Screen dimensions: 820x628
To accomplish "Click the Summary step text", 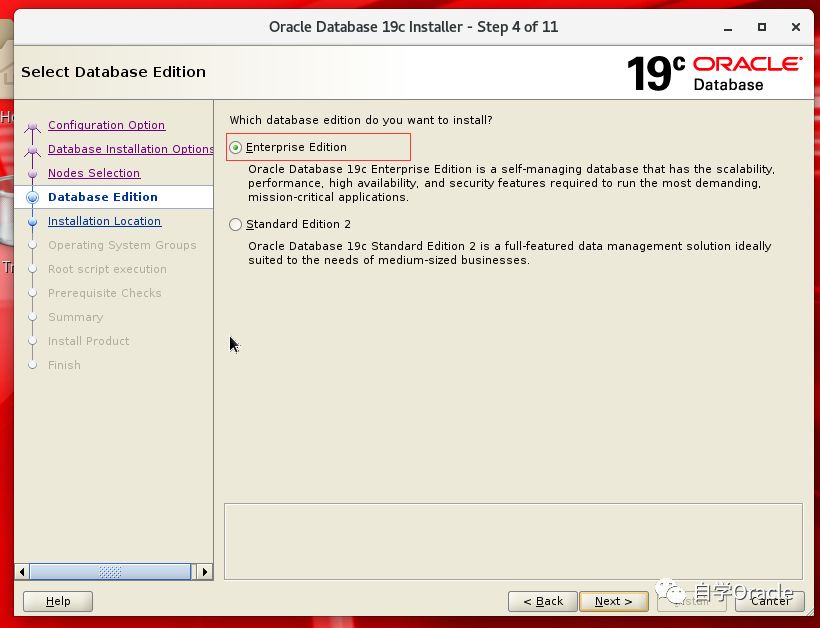I will (75, 317).
